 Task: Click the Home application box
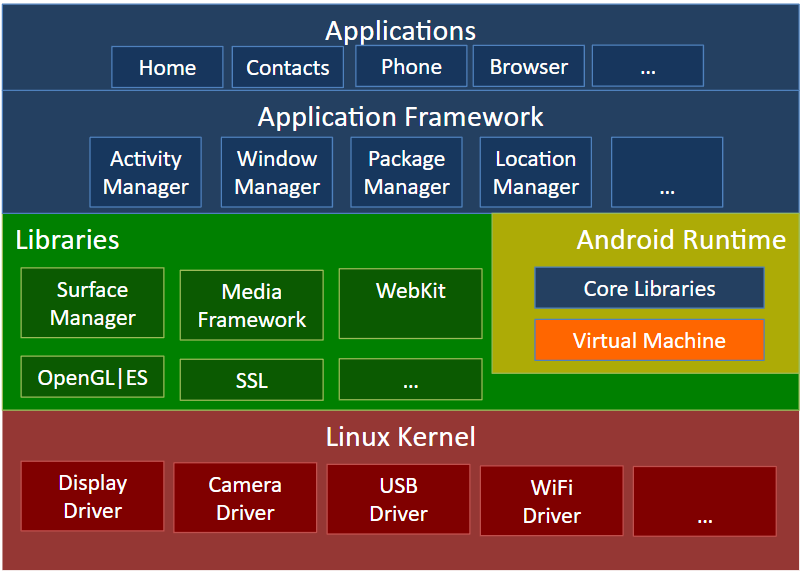(x=167, y=67)
